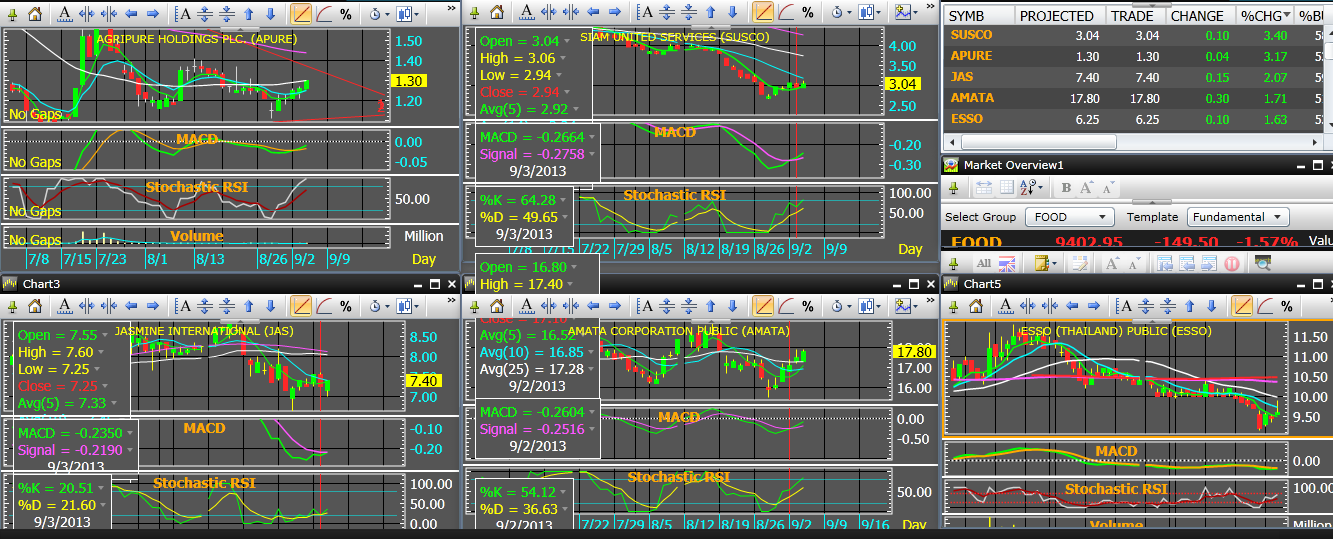Click fit column width icon in Market Overview
This screenshot has width=1333, height=539.
[984, 187]
